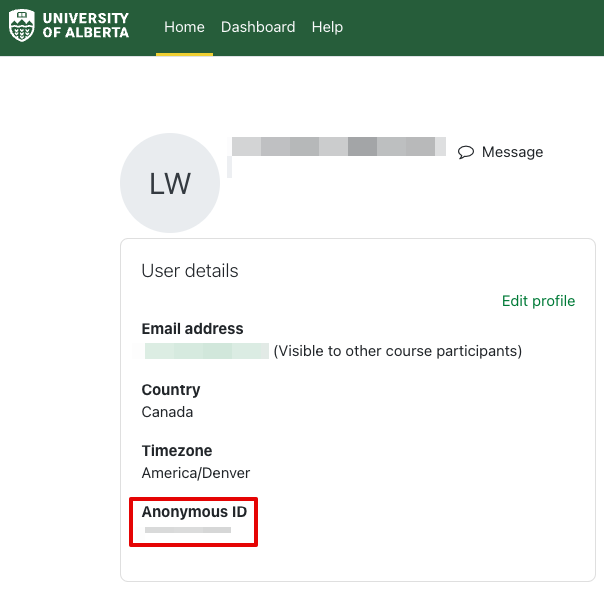Select the blurred user name heading
The width and height of the screenshot is (604, 593).
tap(338, 147)
